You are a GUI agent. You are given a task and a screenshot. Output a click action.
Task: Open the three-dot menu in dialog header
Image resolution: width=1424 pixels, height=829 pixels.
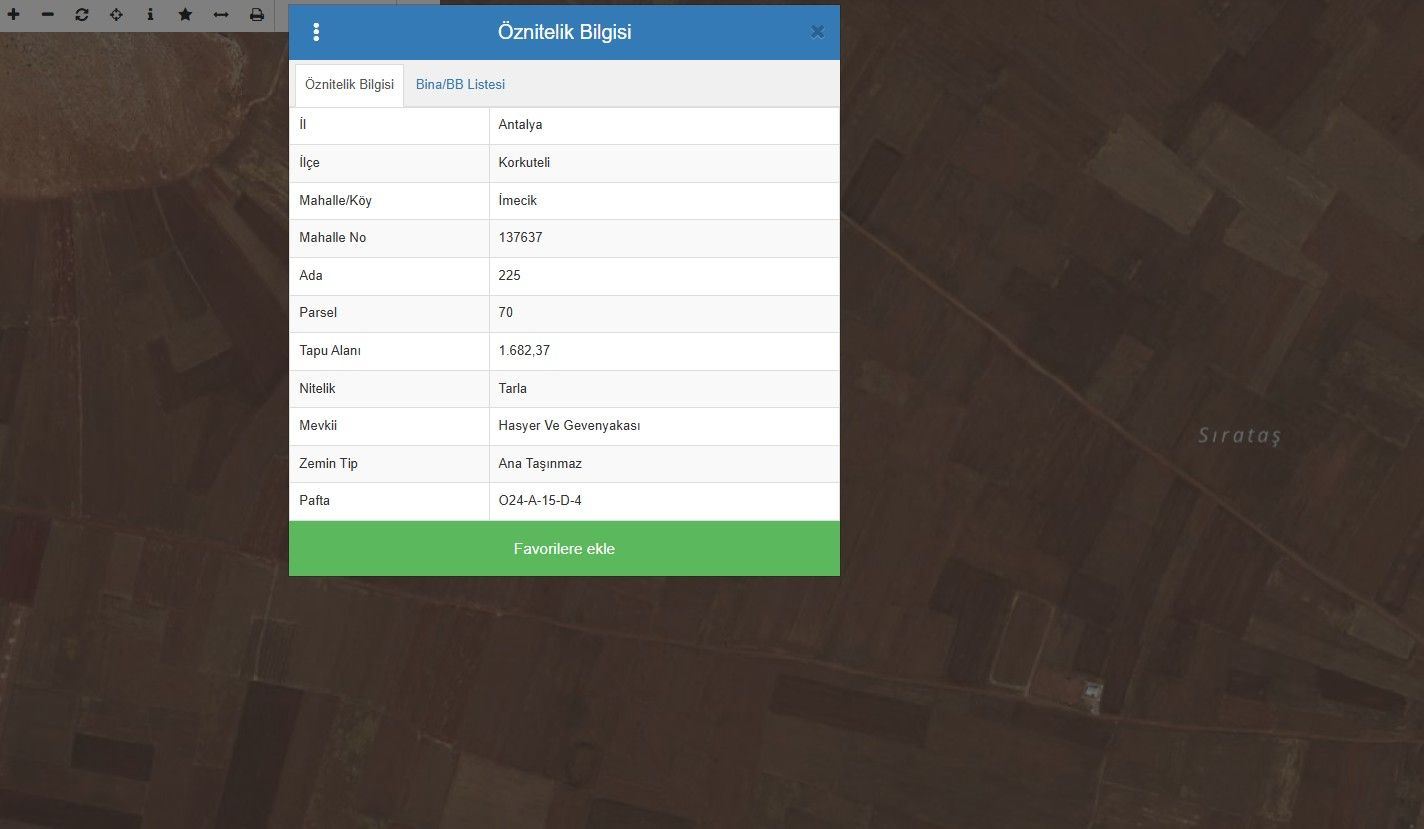tap(316, 32)
